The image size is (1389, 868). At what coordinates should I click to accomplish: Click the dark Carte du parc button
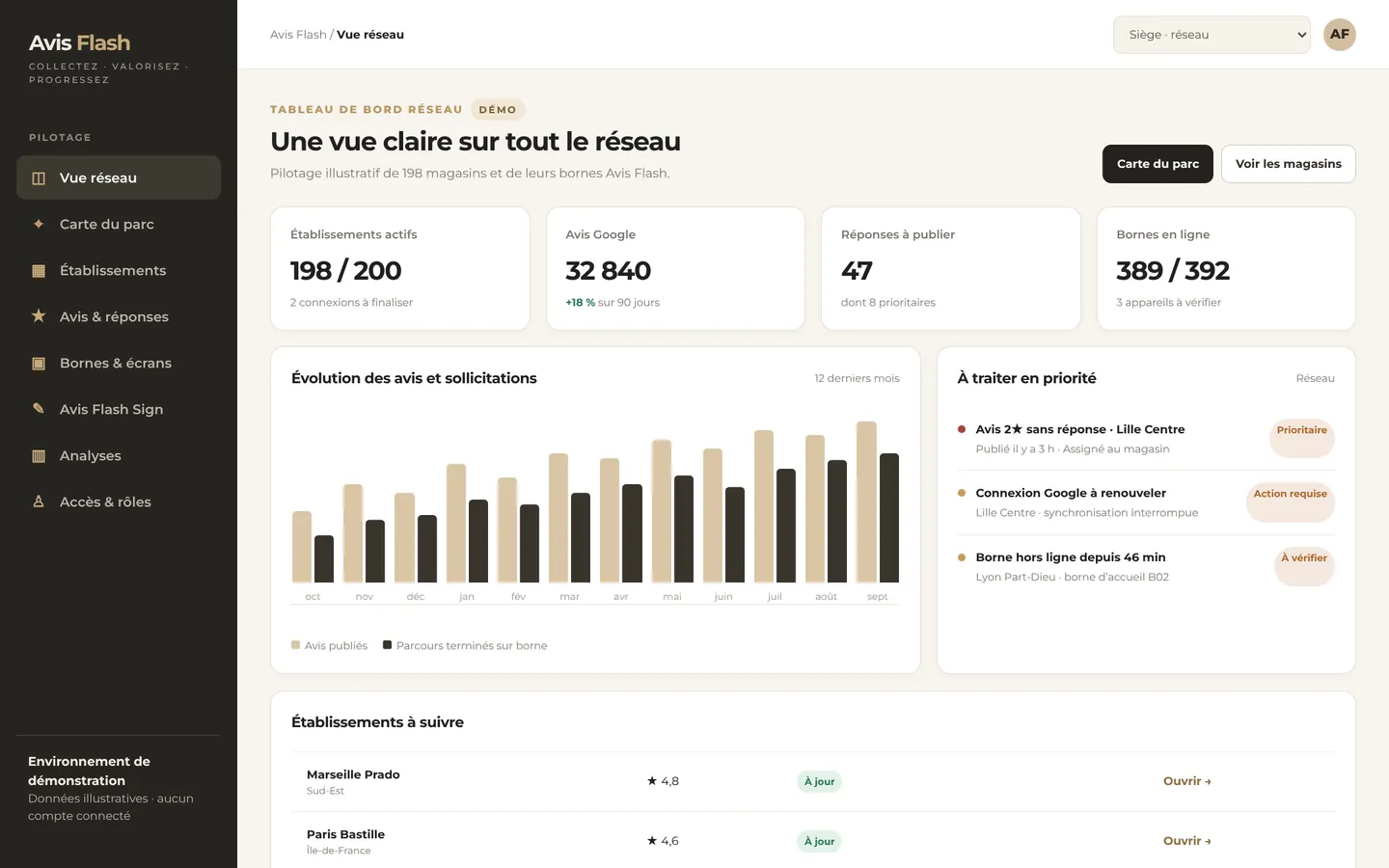1157,164
